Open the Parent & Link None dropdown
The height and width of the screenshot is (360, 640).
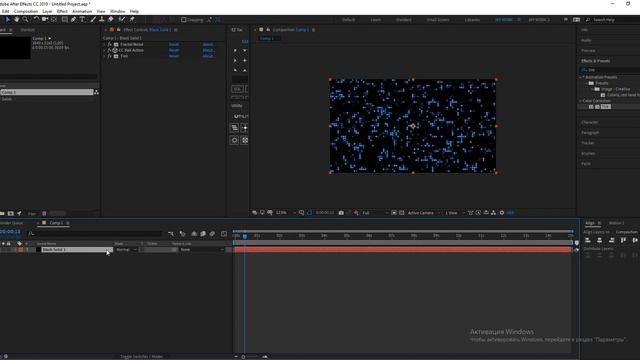coord(202,249)
